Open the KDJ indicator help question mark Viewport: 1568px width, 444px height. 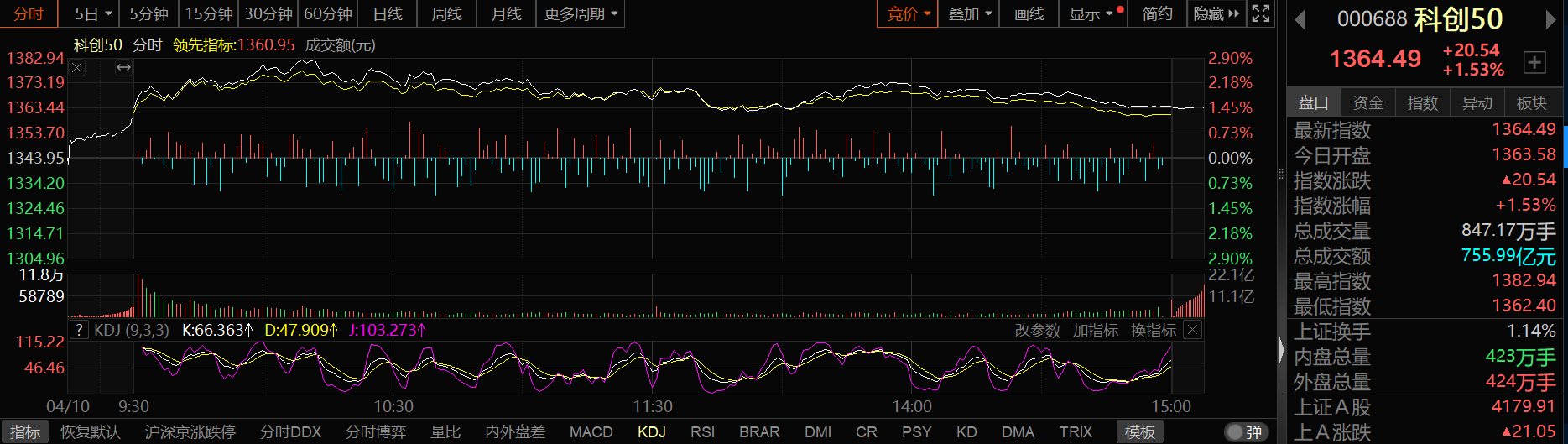pos(79,330)
